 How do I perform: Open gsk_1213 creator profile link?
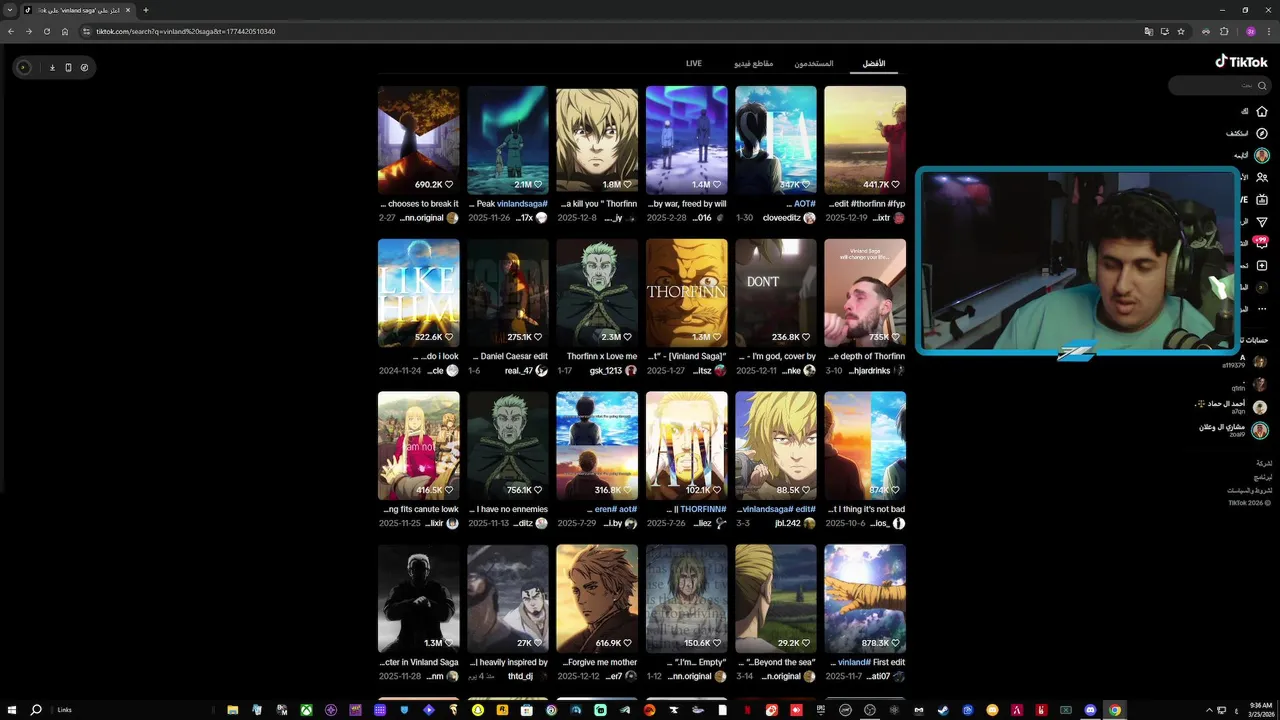606,371
